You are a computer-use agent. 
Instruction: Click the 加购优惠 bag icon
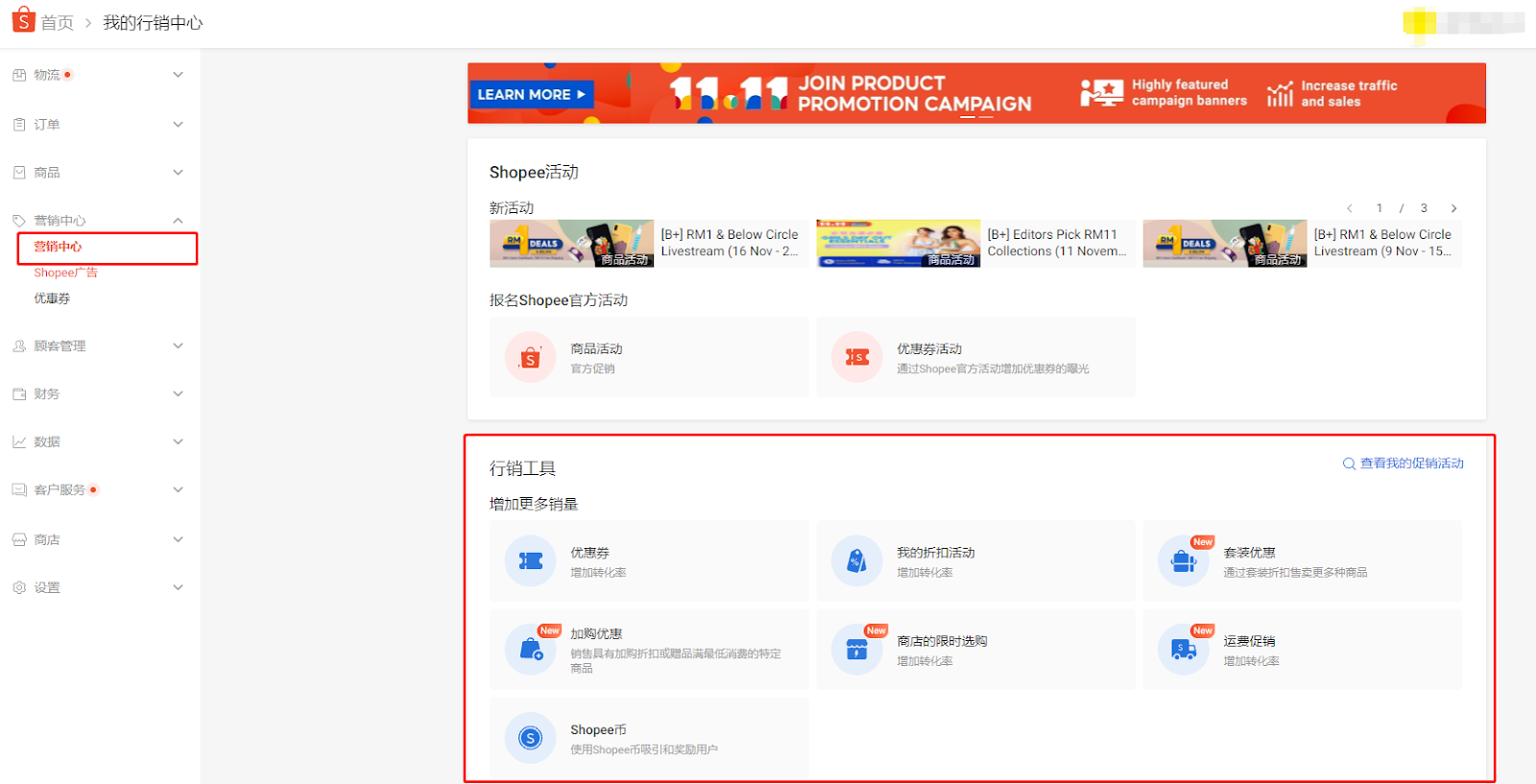pyautogui.click(x=530, y=650)
